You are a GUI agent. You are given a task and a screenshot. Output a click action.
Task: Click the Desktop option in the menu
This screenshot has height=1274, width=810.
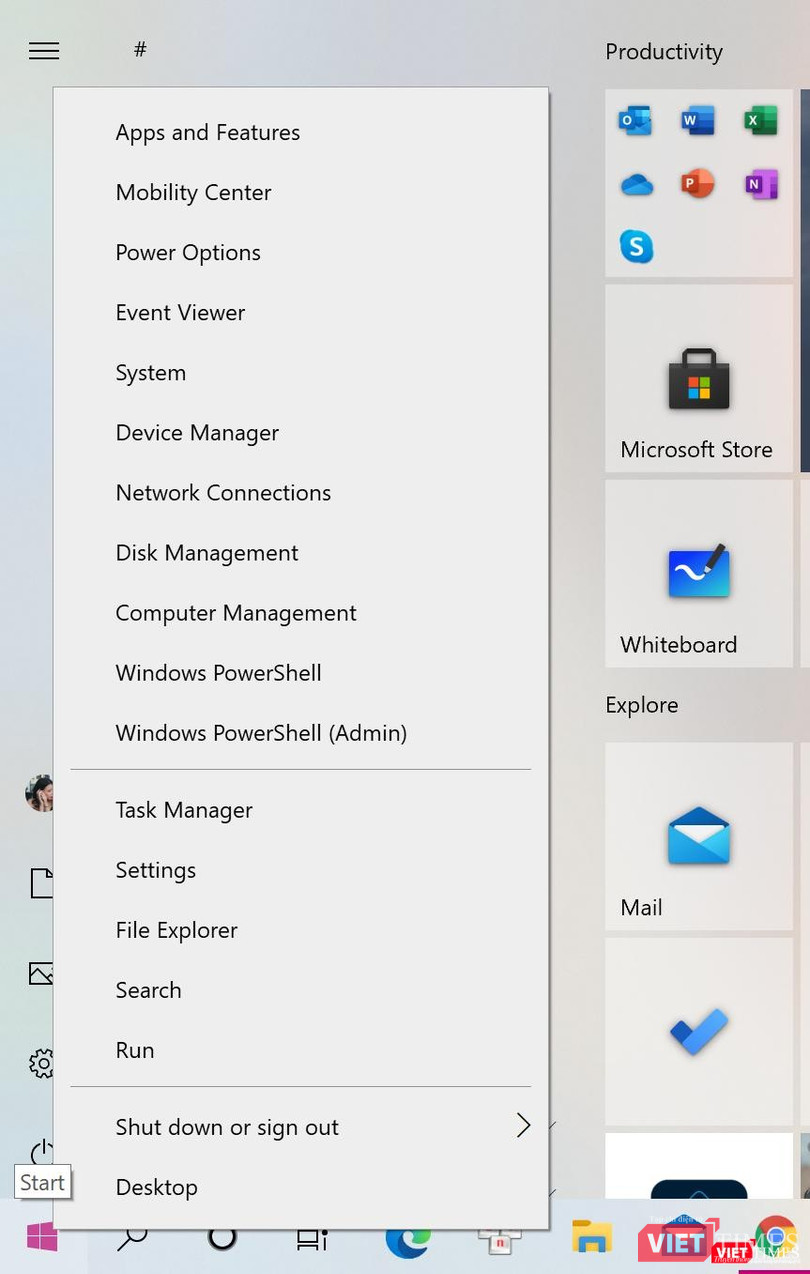click(157, 1187)
